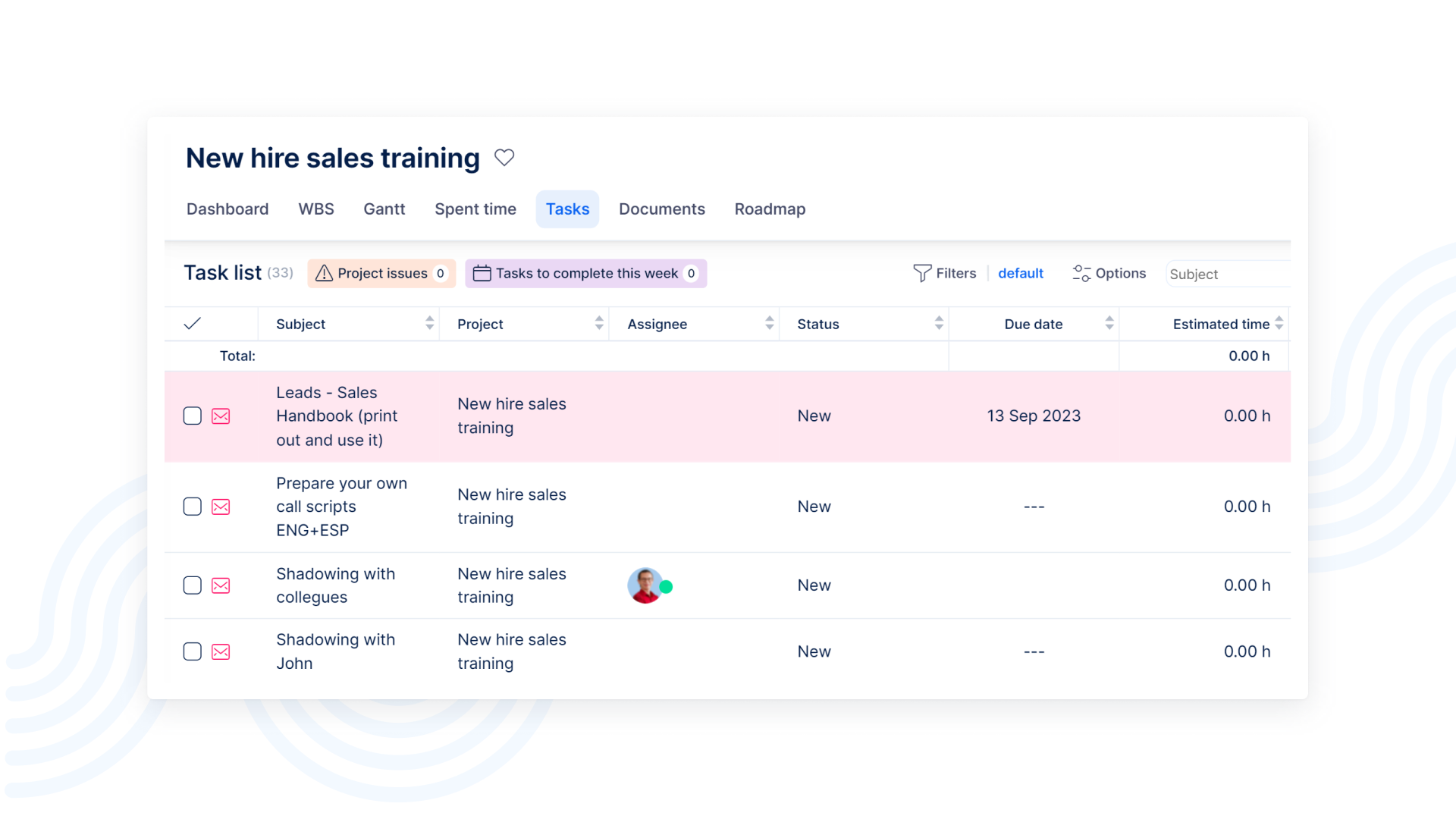Sort by Due date column arrows
Screen dimensions: 1456x816
1109,324
